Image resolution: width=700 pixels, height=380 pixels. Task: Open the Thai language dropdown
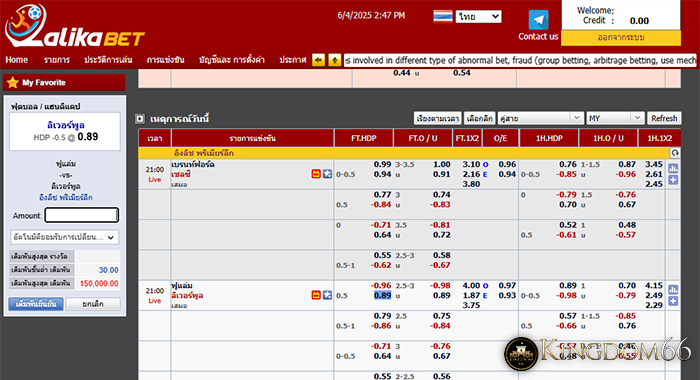coord(478,17)
